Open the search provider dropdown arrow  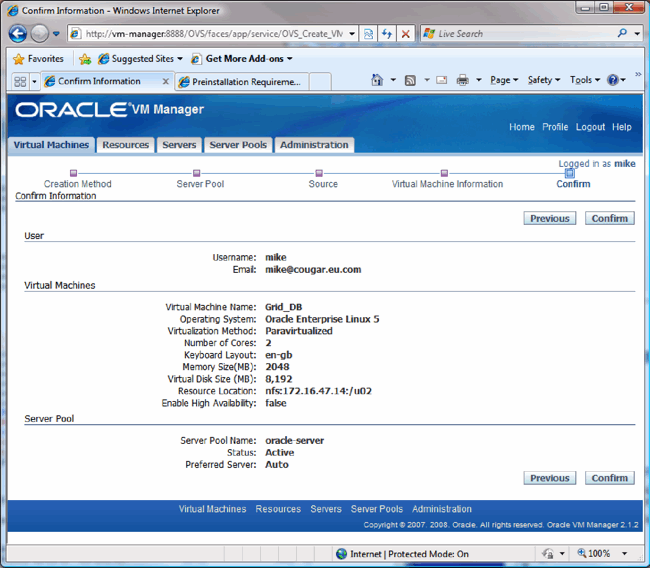(x=637, y=34)
